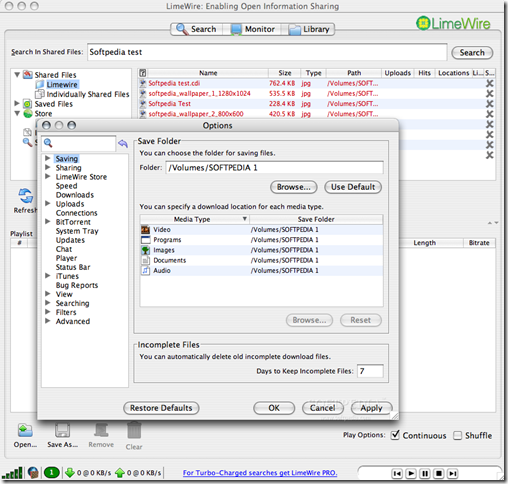Click the player pause button
The image size is (508, 484).
click(425, 473)
